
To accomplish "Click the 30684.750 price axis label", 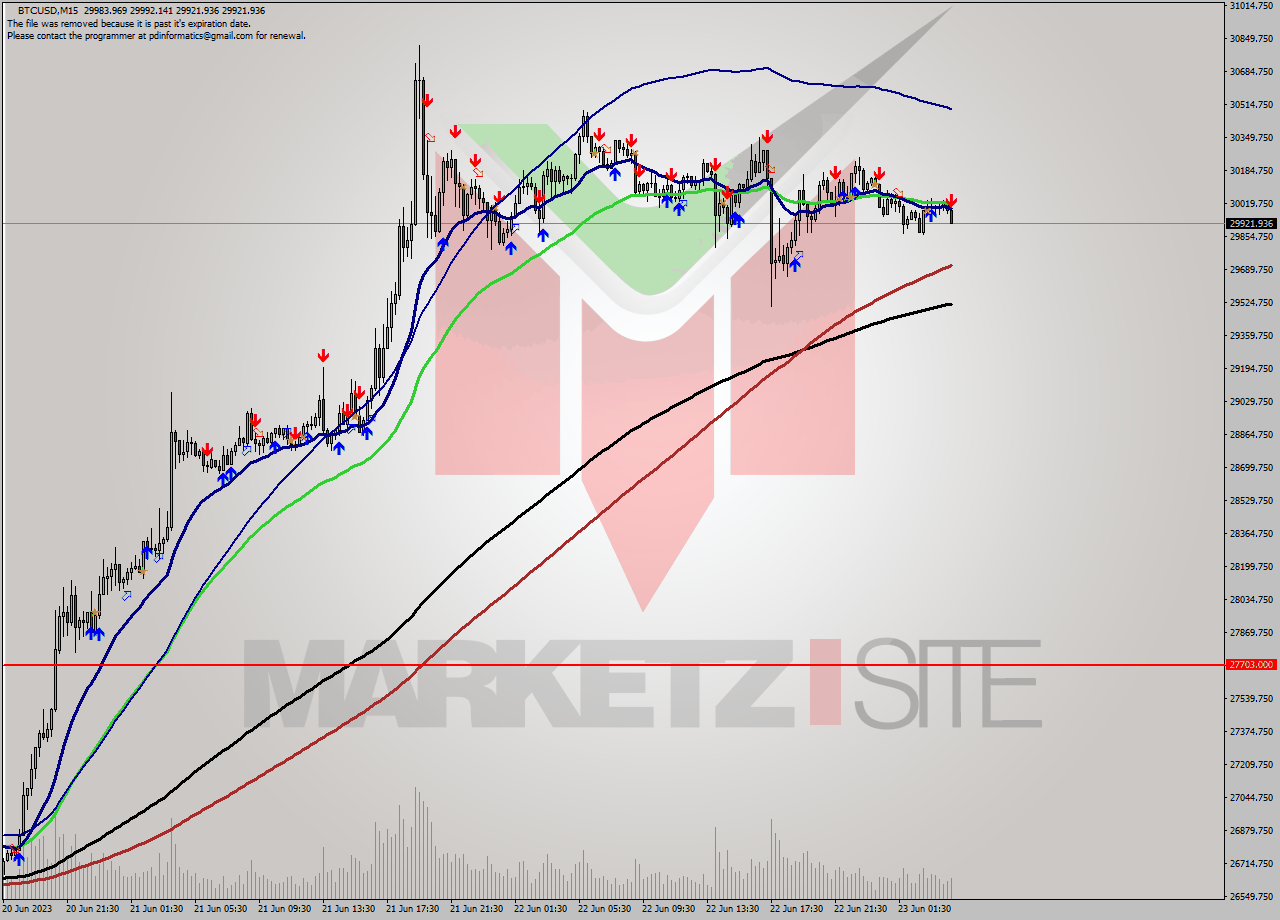I will coord(1251,72).
